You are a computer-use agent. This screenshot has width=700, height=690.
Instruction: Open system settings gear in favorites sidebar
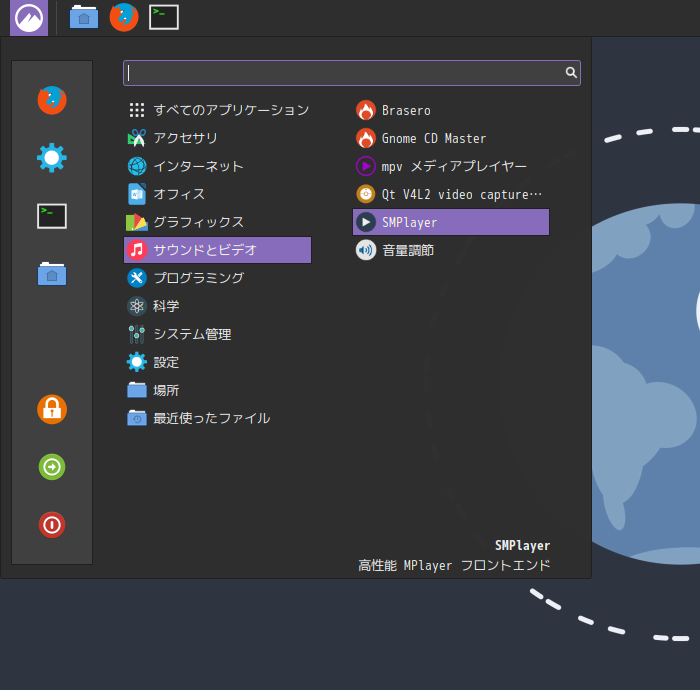click(52, 158)
